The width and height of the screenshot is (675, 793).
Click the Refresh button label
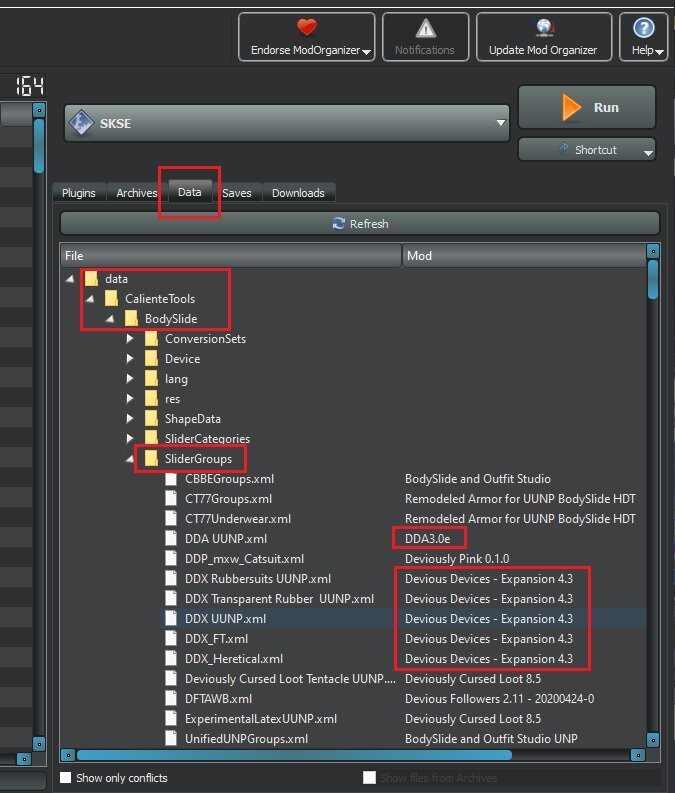(x=369, y=224)
